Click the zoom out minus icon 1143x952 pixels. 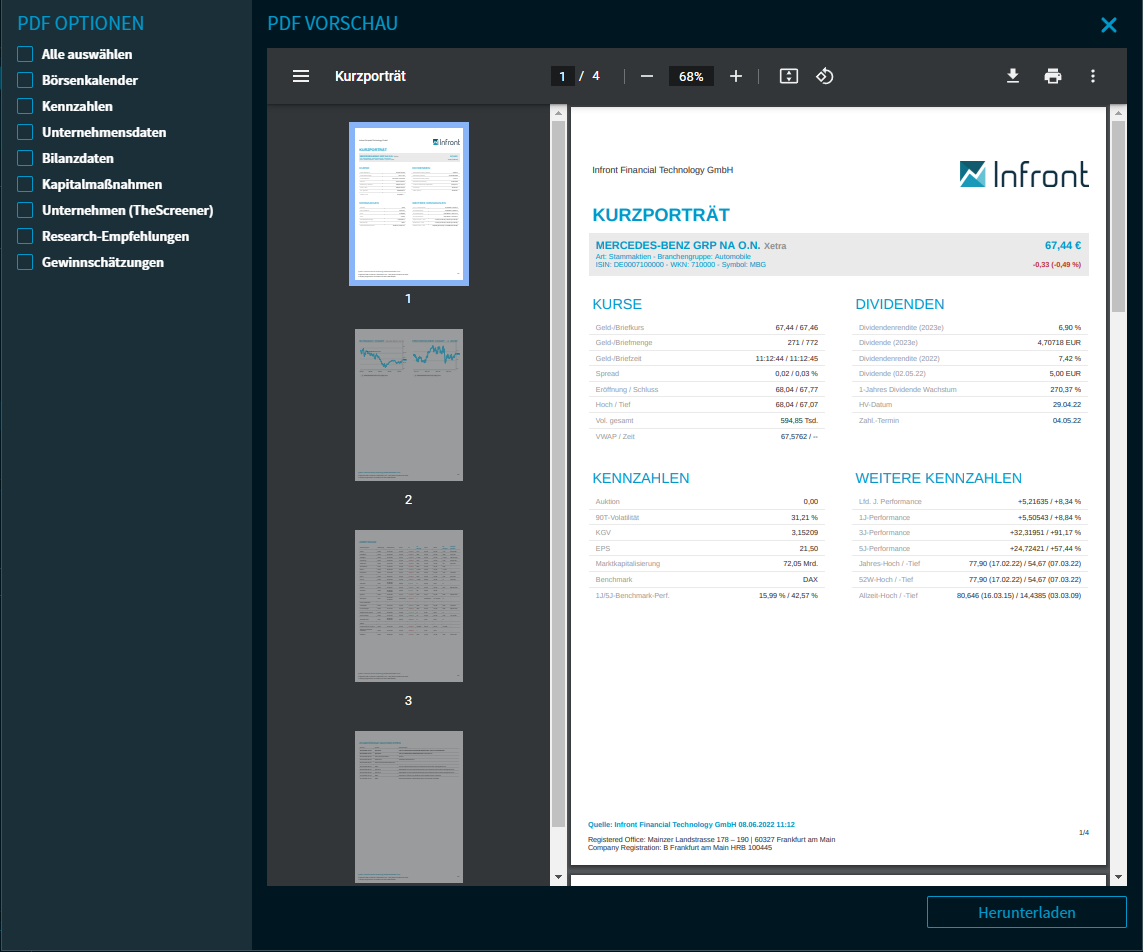(647, 76)
